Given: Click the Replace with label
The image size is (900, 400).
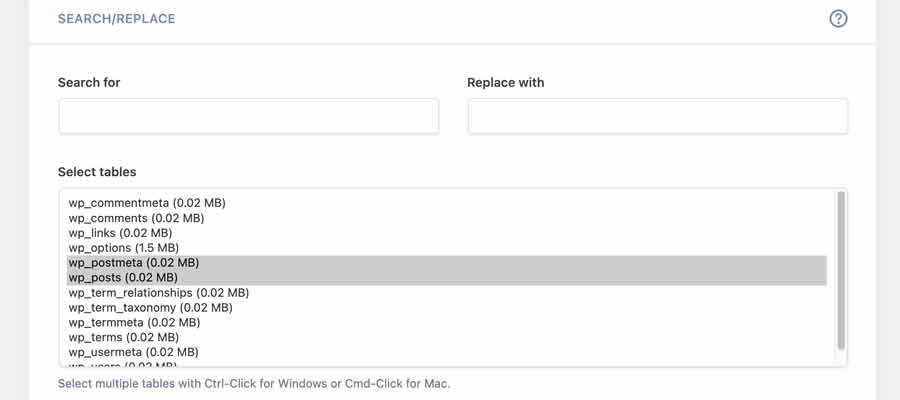Looking at the screenshot, I should coord(505,82).
